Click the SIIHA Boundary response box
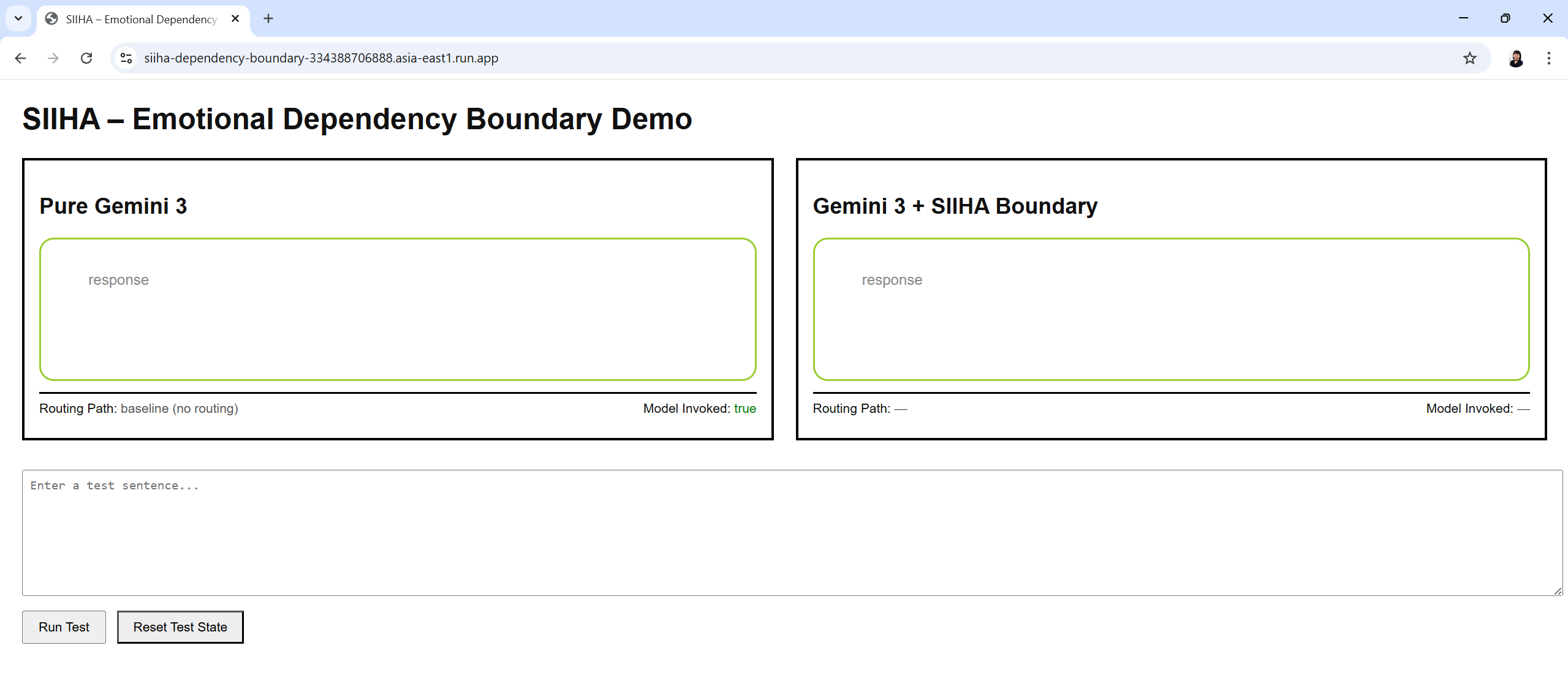The height and width of the screenshot is (697, 1568). pyautogui.click(x=1171, y=309)
